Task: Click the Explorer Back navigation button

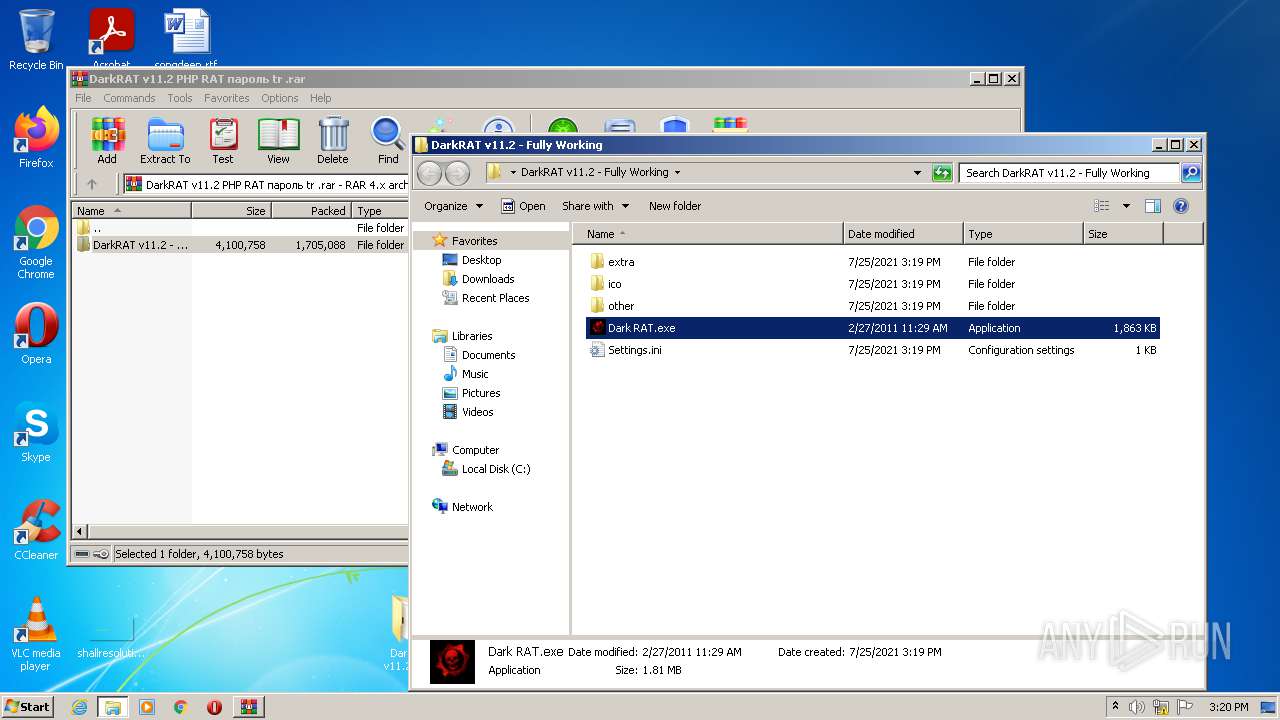Action: [429, 173]
